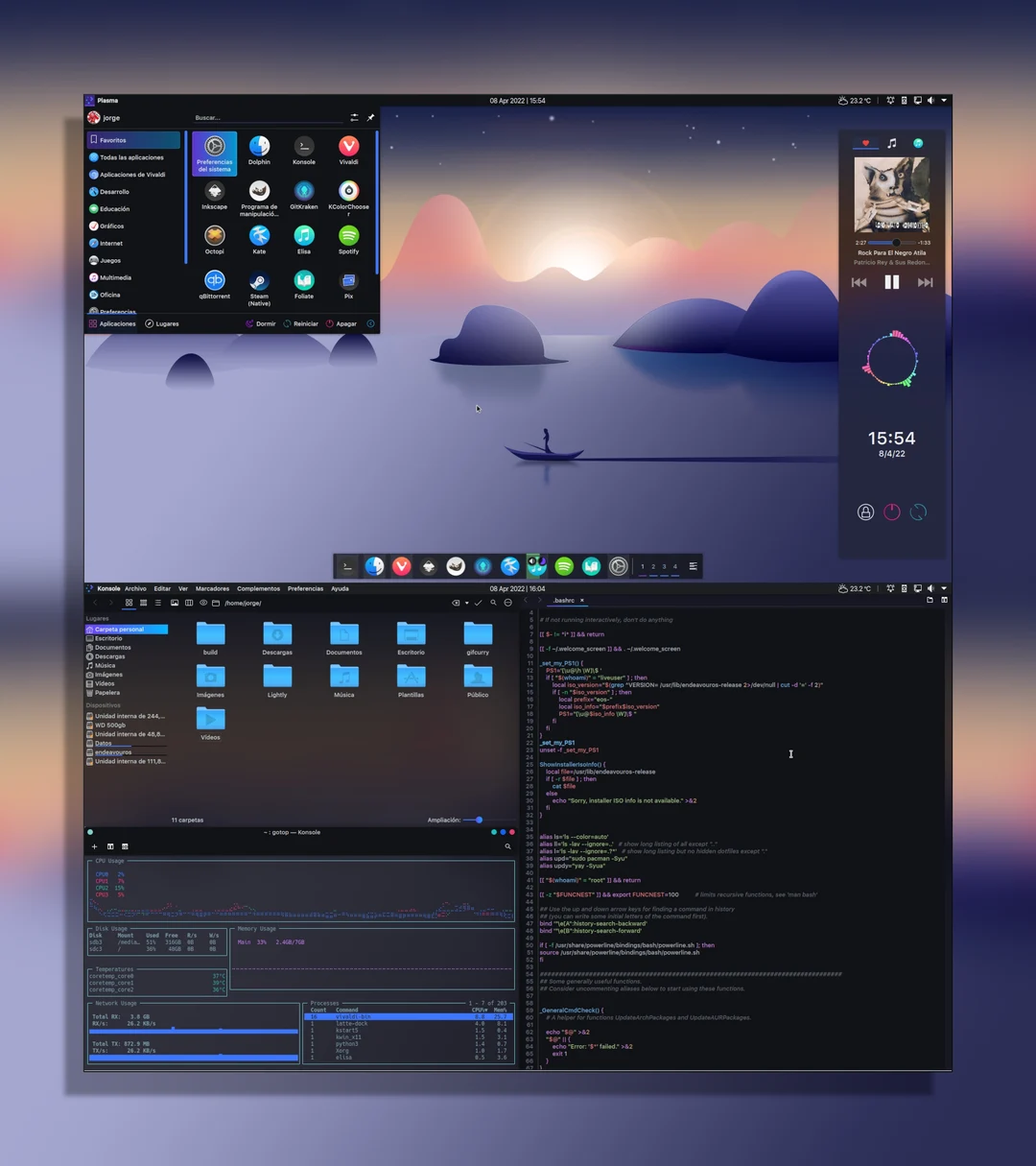
Task: Open the hamburger menu in Dolphin toolbar
Action: click(507, 603)
